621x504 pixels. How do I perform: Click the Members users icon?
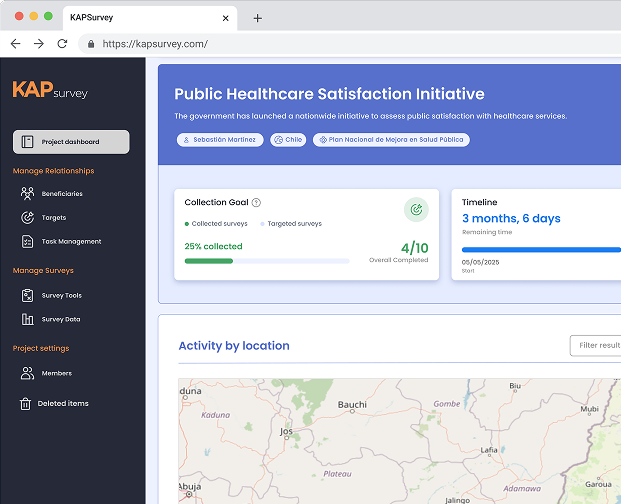click(27, 373)
